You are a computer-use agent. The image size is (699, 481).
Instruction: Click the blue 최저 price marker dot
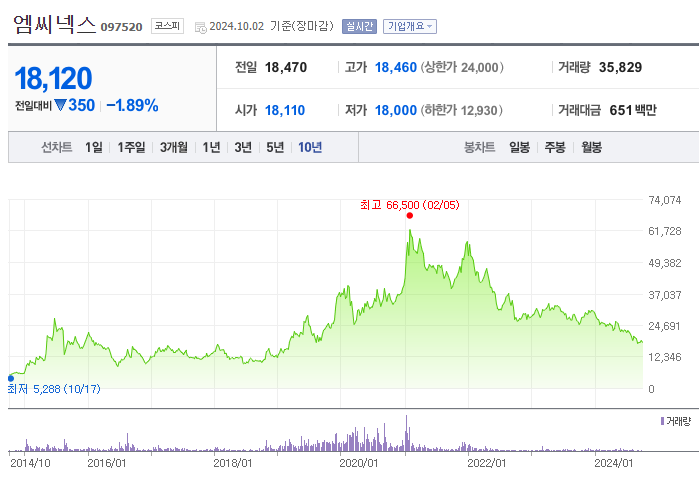[11, 378]
